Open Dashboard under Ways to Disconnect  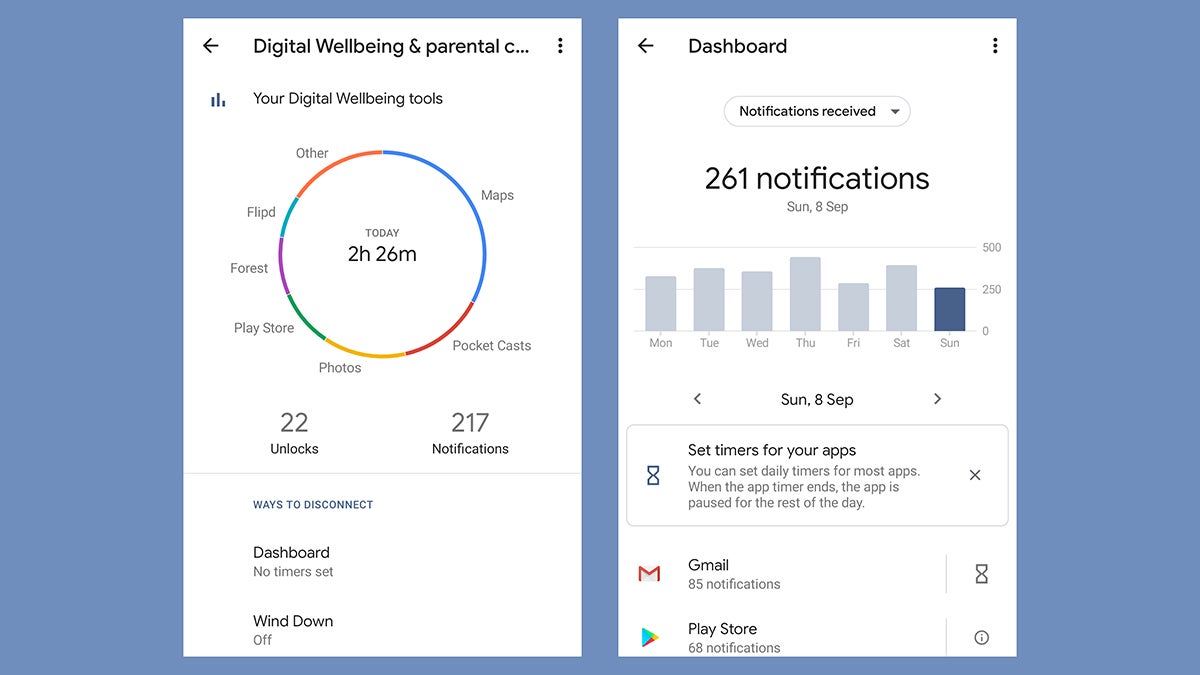coord(292,561)
